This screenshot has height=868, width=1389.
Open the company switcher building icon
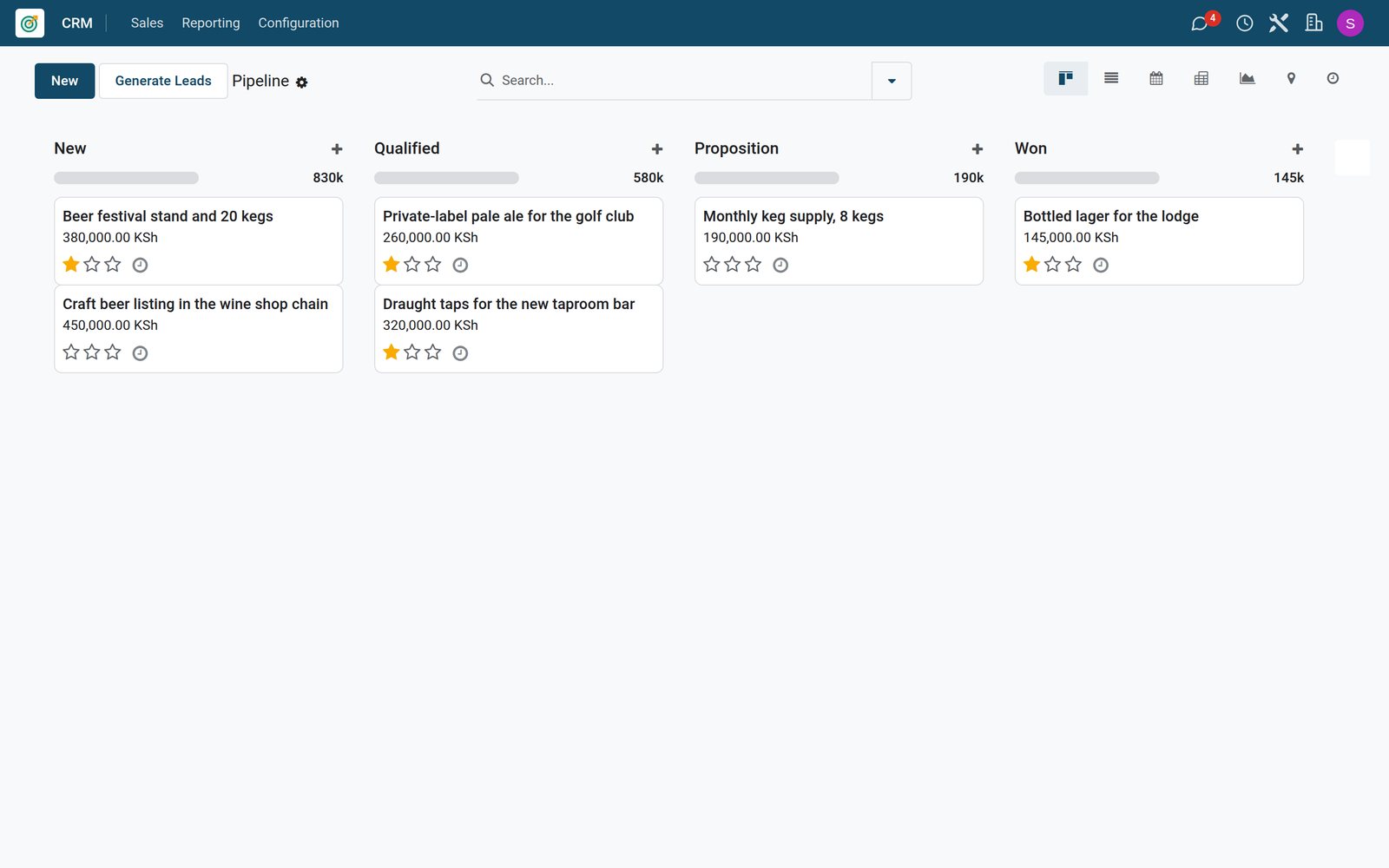point(1314,23)
